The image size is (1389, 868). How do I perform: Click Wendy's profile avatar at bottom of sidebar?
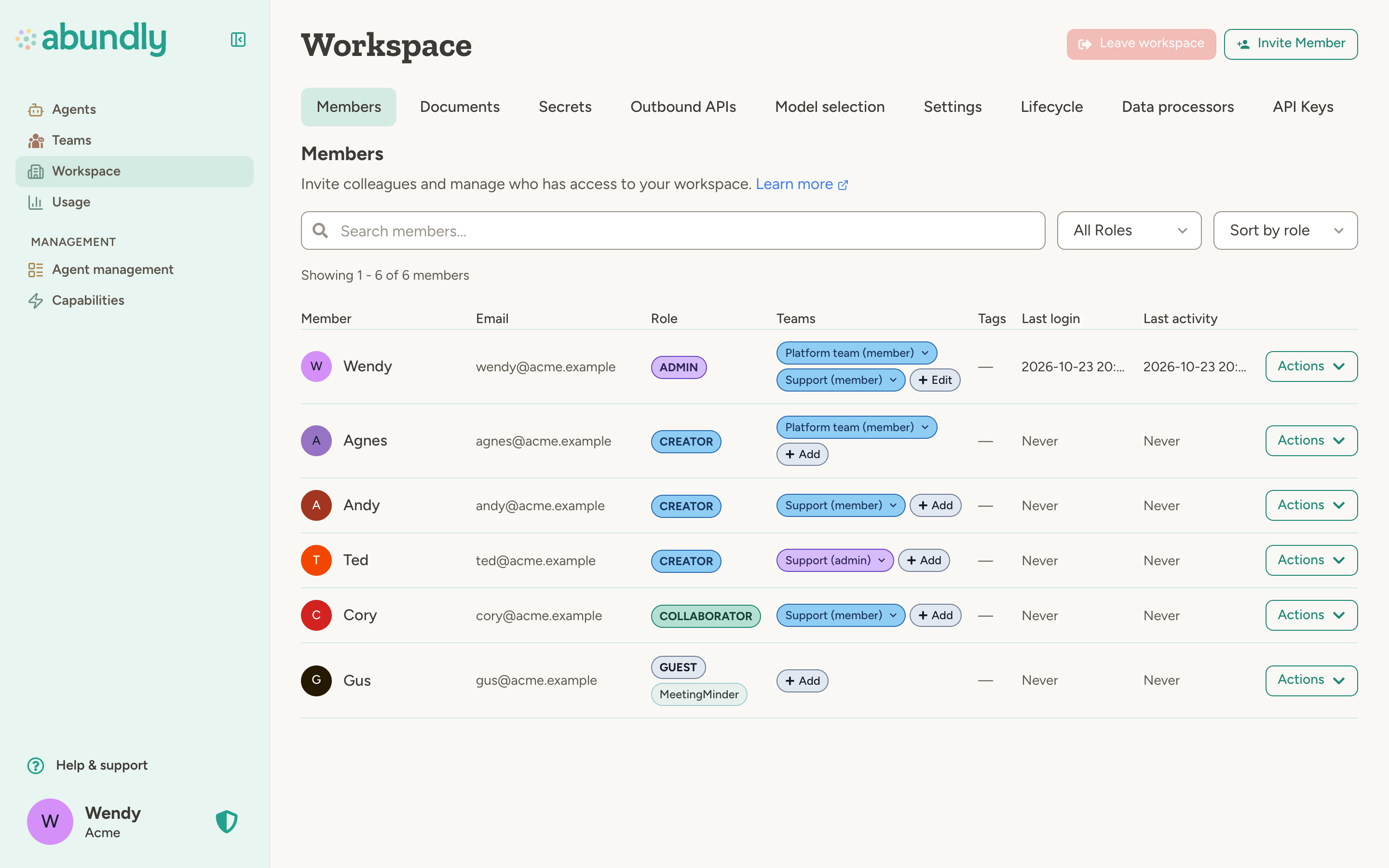pyautogui.click(x=50, y=822)
